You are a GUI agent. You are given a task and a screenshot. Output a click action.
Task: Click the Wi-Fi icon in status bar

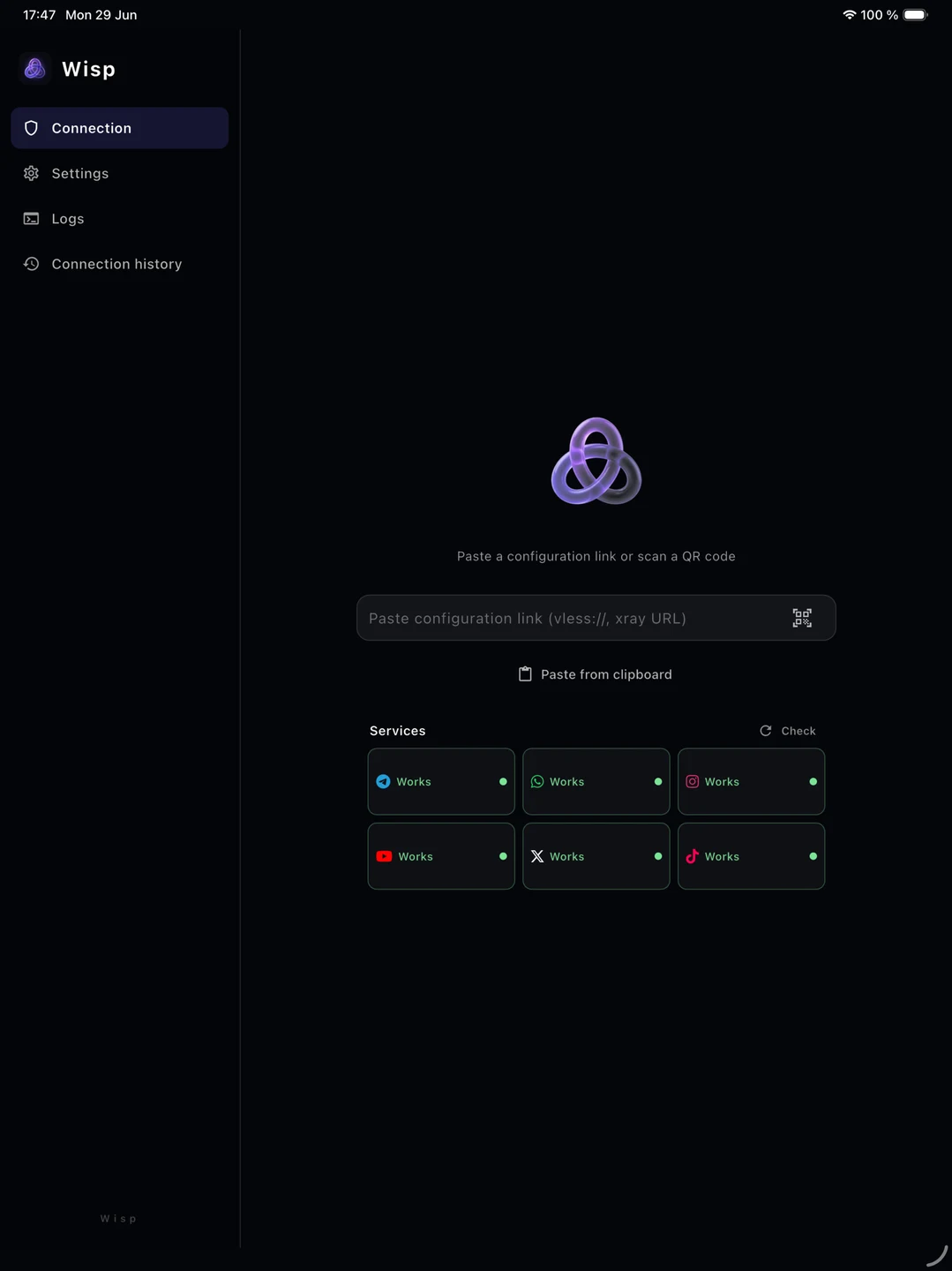pyautogui.click(x=850, y=15)
